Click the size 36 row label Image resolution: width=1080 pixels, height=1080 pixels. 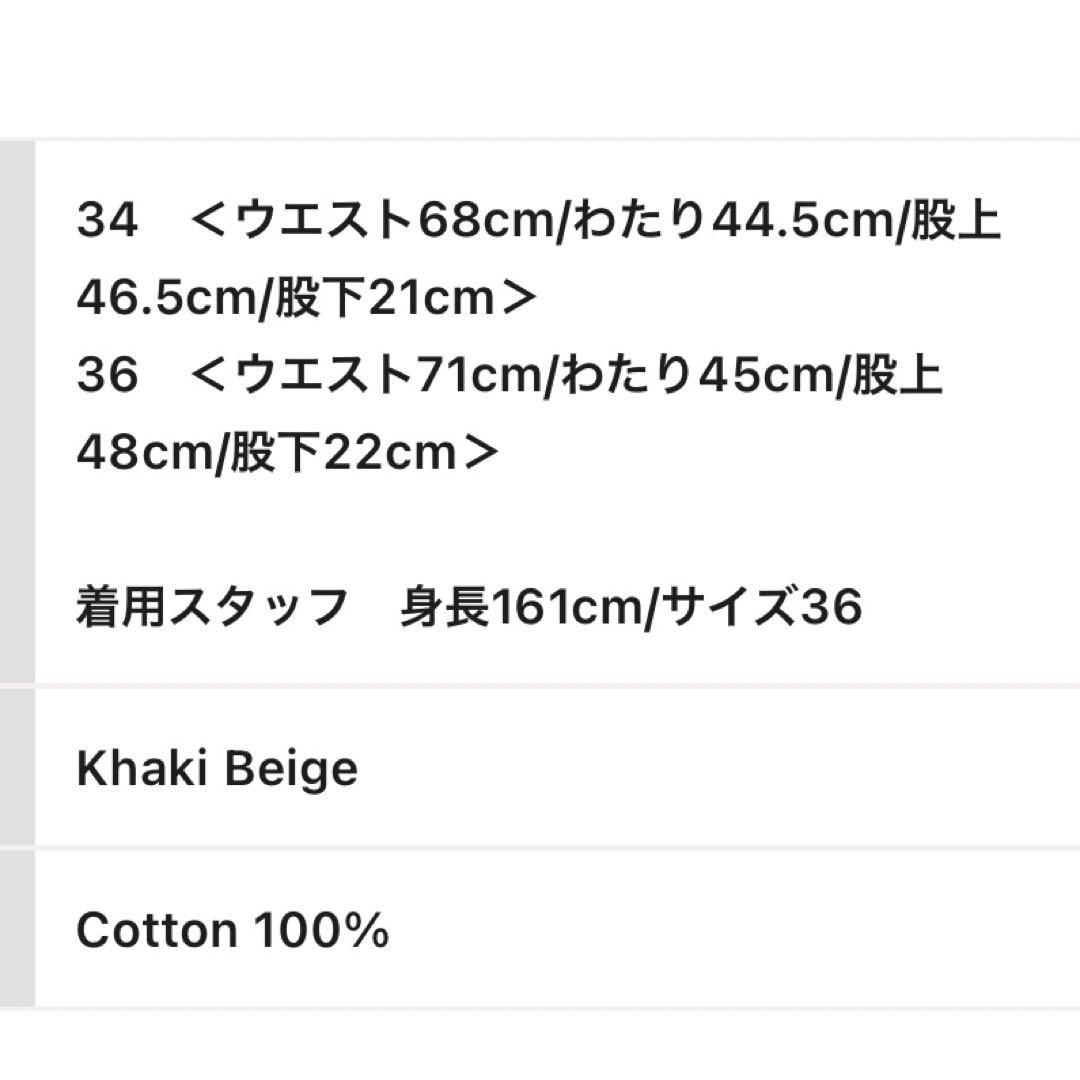106,376
